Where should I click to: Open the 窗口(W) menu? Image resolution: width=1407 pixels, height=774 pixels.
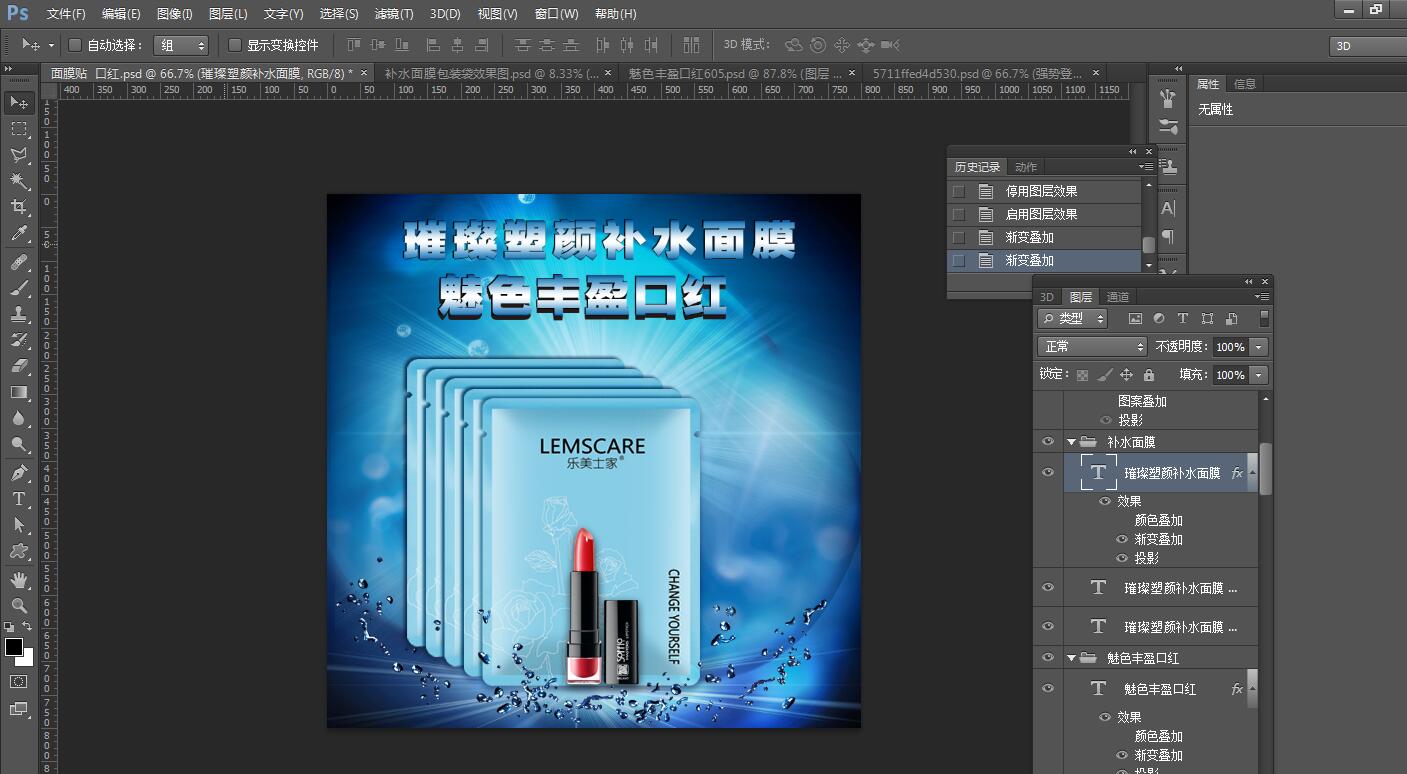(x=556, y=14)
